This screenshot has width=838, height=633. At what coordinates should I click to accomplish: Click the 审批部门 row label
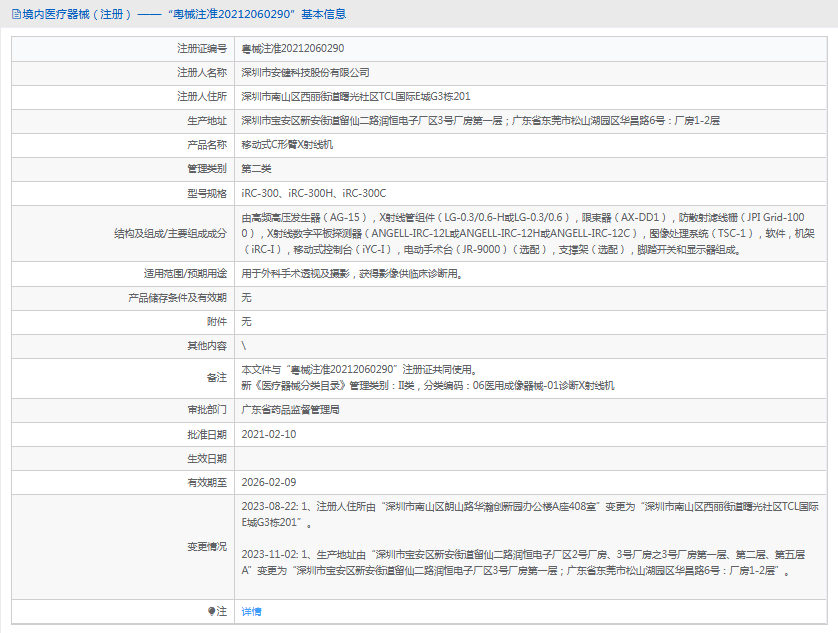tap(207, 410)
